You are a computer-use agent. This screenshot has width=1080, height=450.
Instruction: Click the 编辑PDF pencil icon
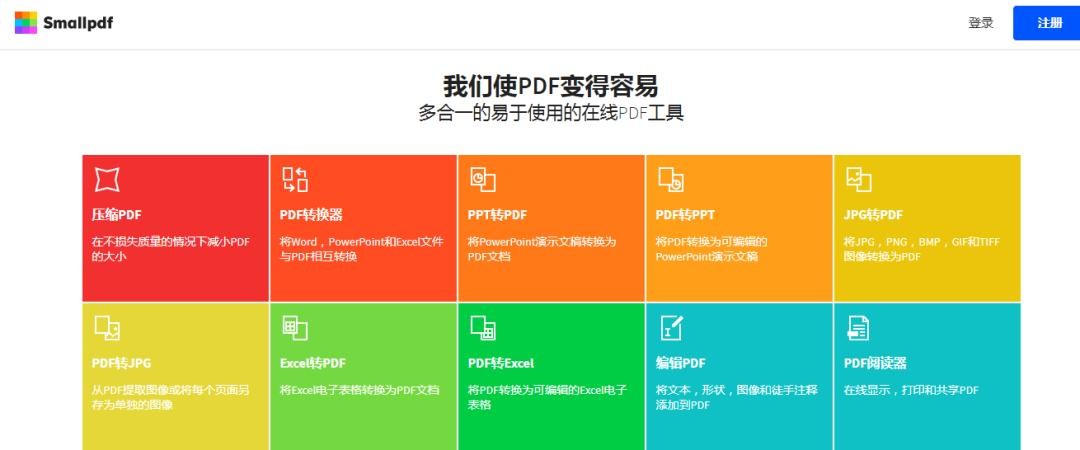pos(670,327)
